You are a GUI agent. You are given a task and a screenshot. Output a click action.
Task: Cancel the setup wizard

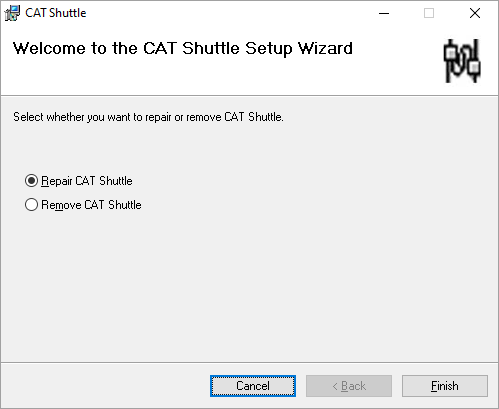[x=253, y=386]
